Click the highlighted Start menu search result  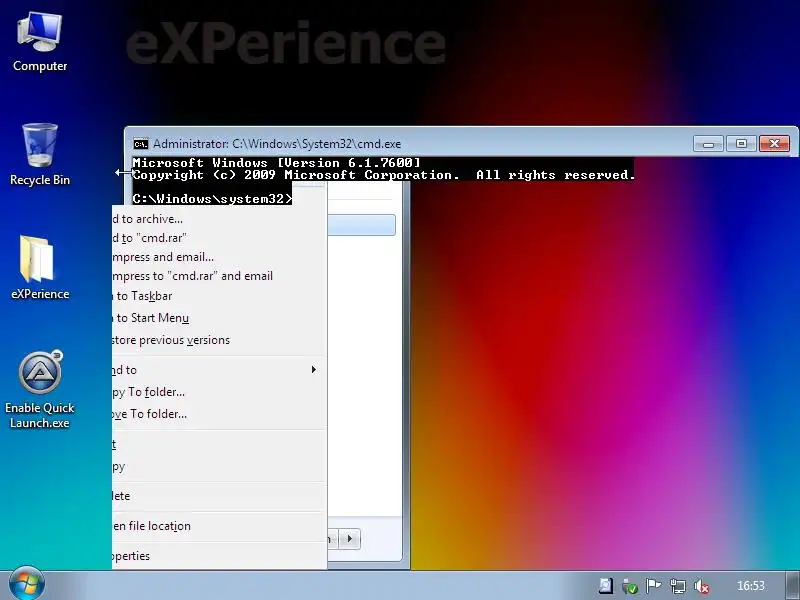tap(361, 225)
